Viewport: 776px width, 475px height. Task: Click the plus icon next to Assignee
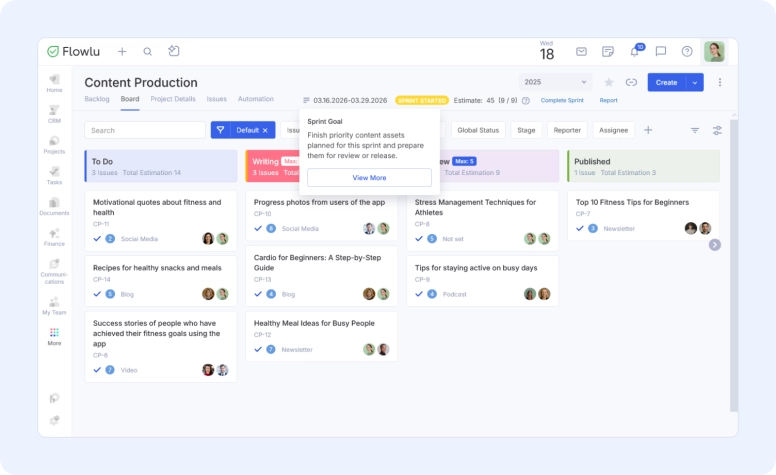[648, 130]
